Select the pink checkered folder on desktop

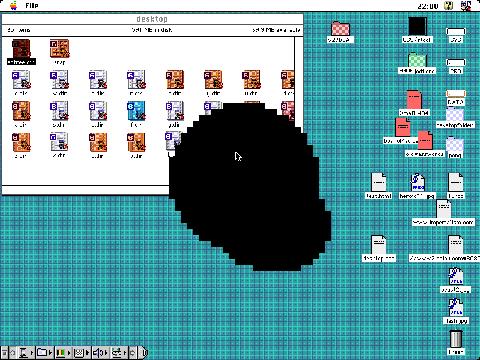click(340, 29)
